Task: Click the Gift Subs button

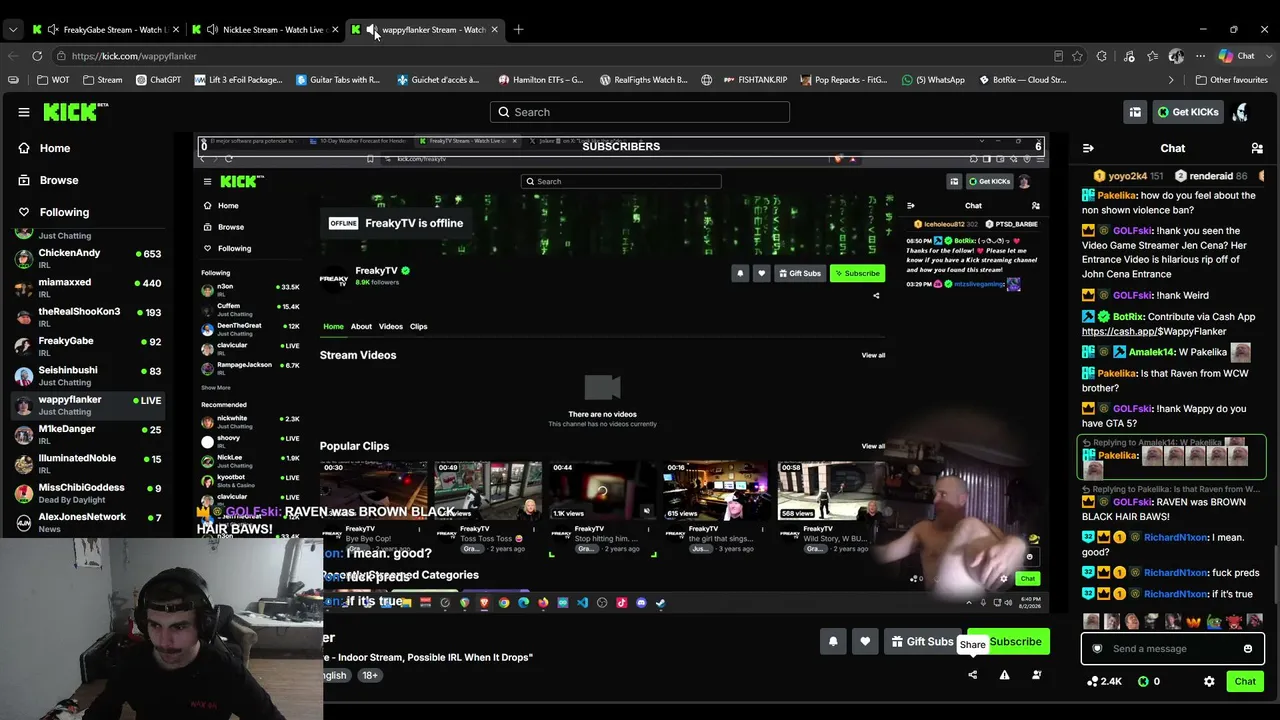Action: pyautogui.click(x=922, y=642)
